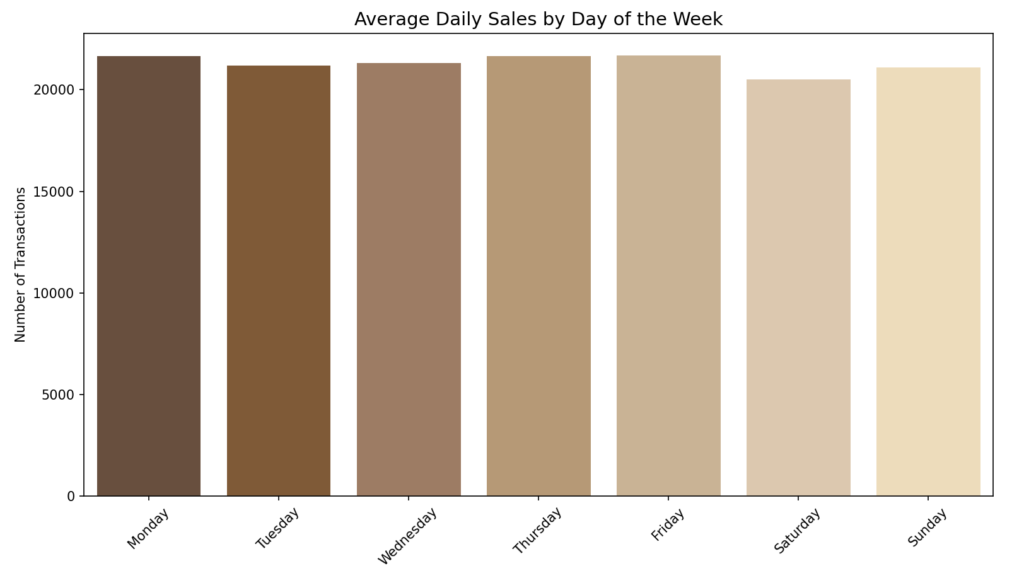This screenshot has width=1024, height=566.
Task: Click the 'Monday' x-axis label
Action: coord(148,528)
